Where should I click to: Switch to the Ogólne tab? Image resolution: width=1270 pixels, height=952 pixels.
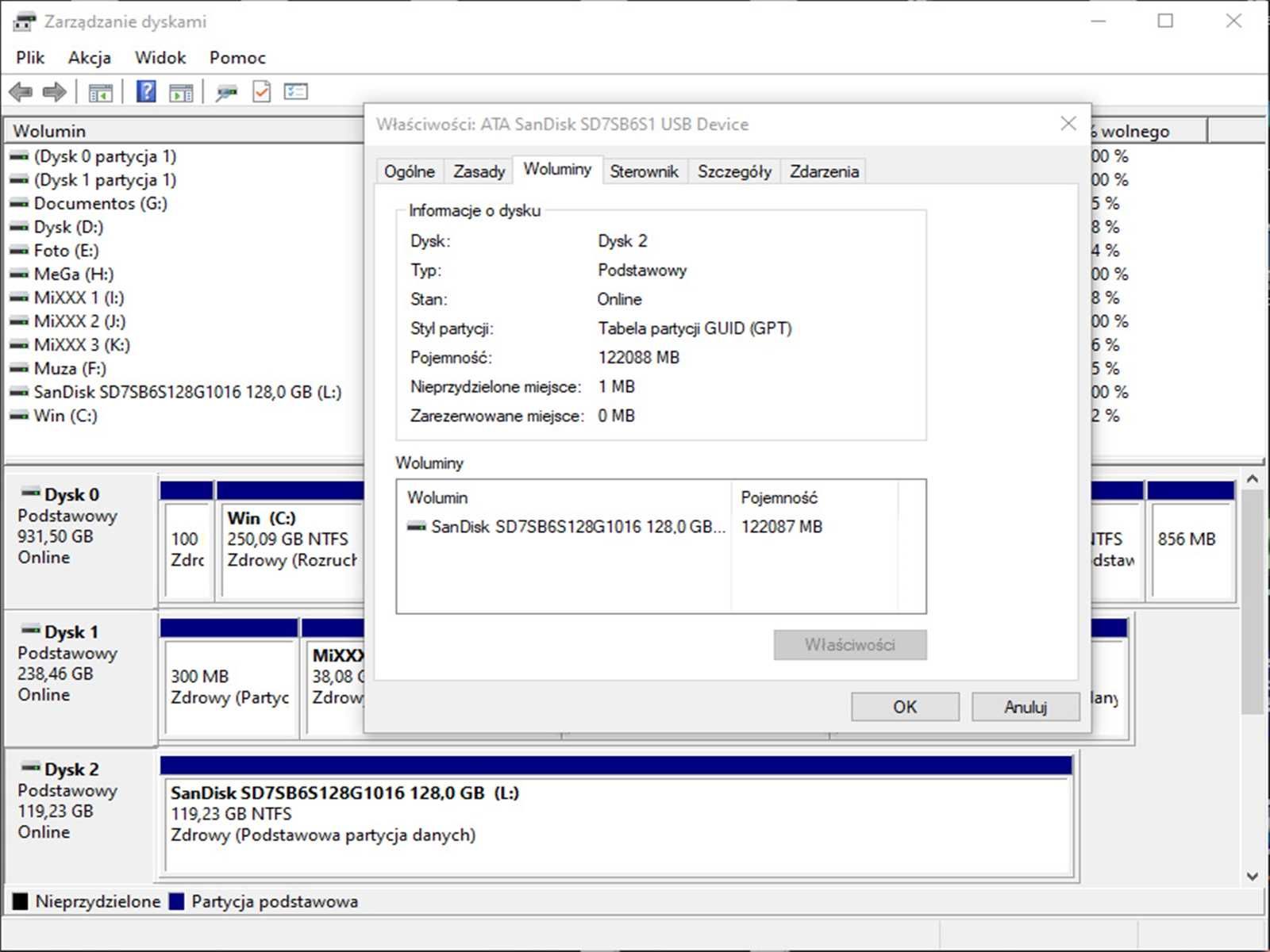pos(410,171)
